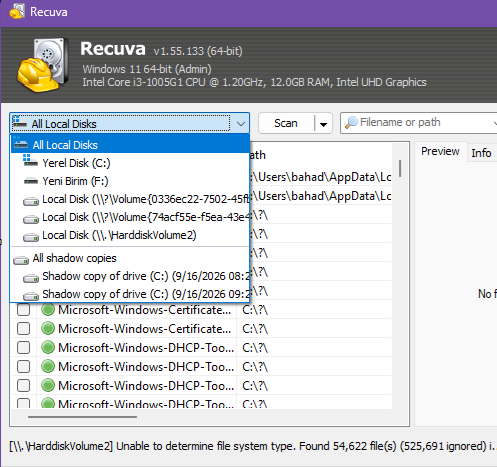Switch to the Info tab

pos(481,153)
